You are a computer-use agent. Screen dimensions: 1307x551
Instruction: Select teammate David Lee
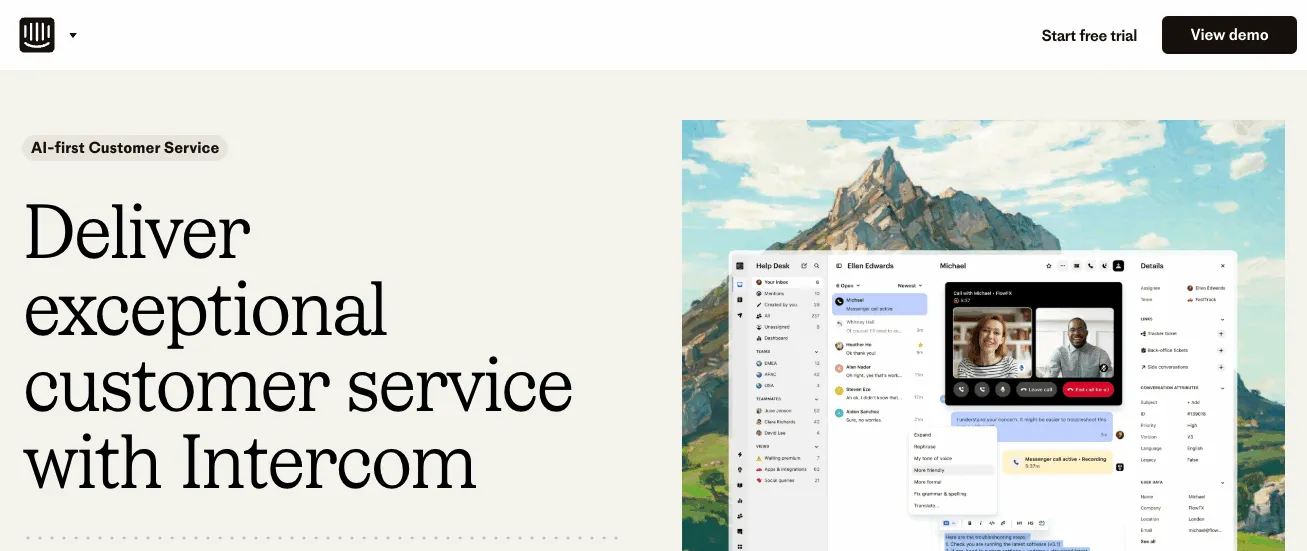pyautogui.click(x=788, y=432)
